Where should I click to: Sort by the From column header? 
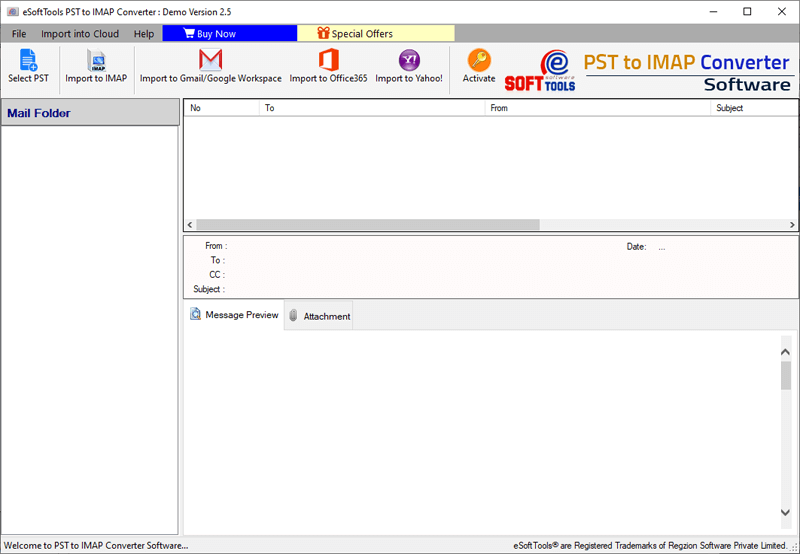(x=597, y=108)
